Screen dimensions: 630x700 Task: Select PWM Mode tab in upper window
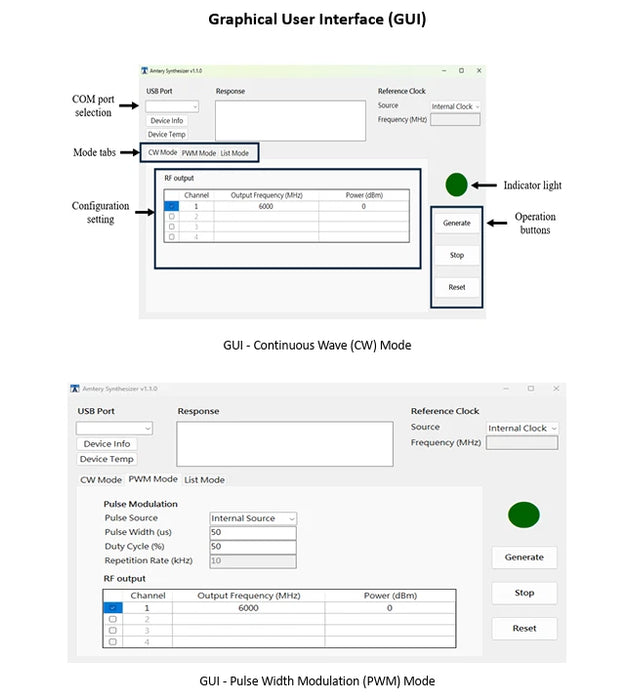(x=199, y=153)
